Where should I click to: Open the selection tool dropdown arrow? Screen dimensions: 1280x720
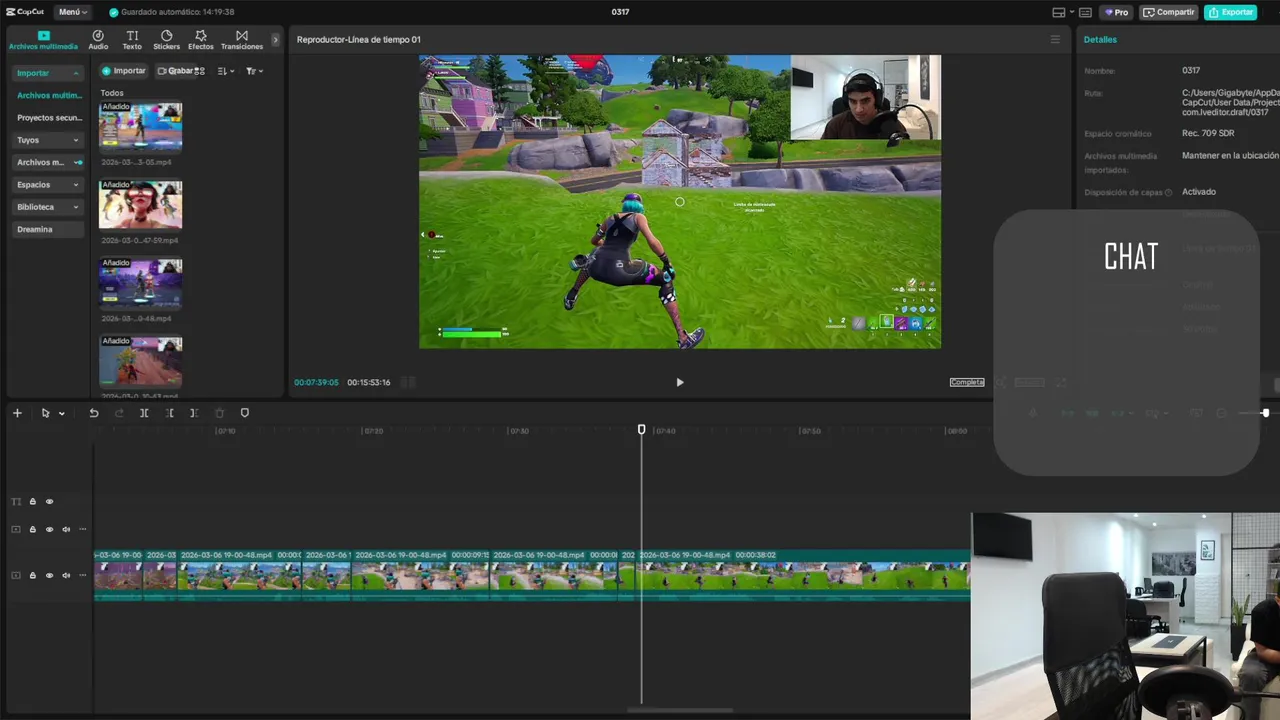tap(62, 414)
